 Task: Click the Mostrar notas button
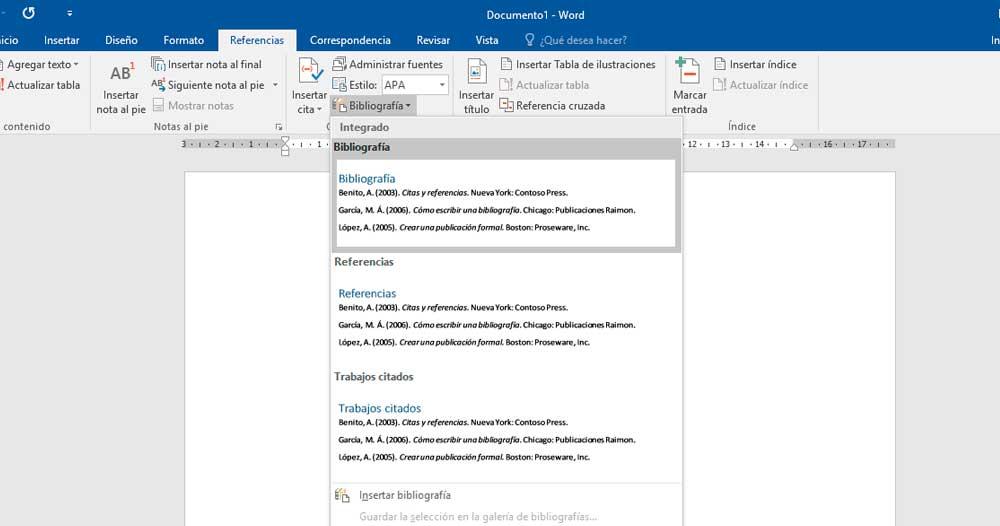[x=193, y=105]
